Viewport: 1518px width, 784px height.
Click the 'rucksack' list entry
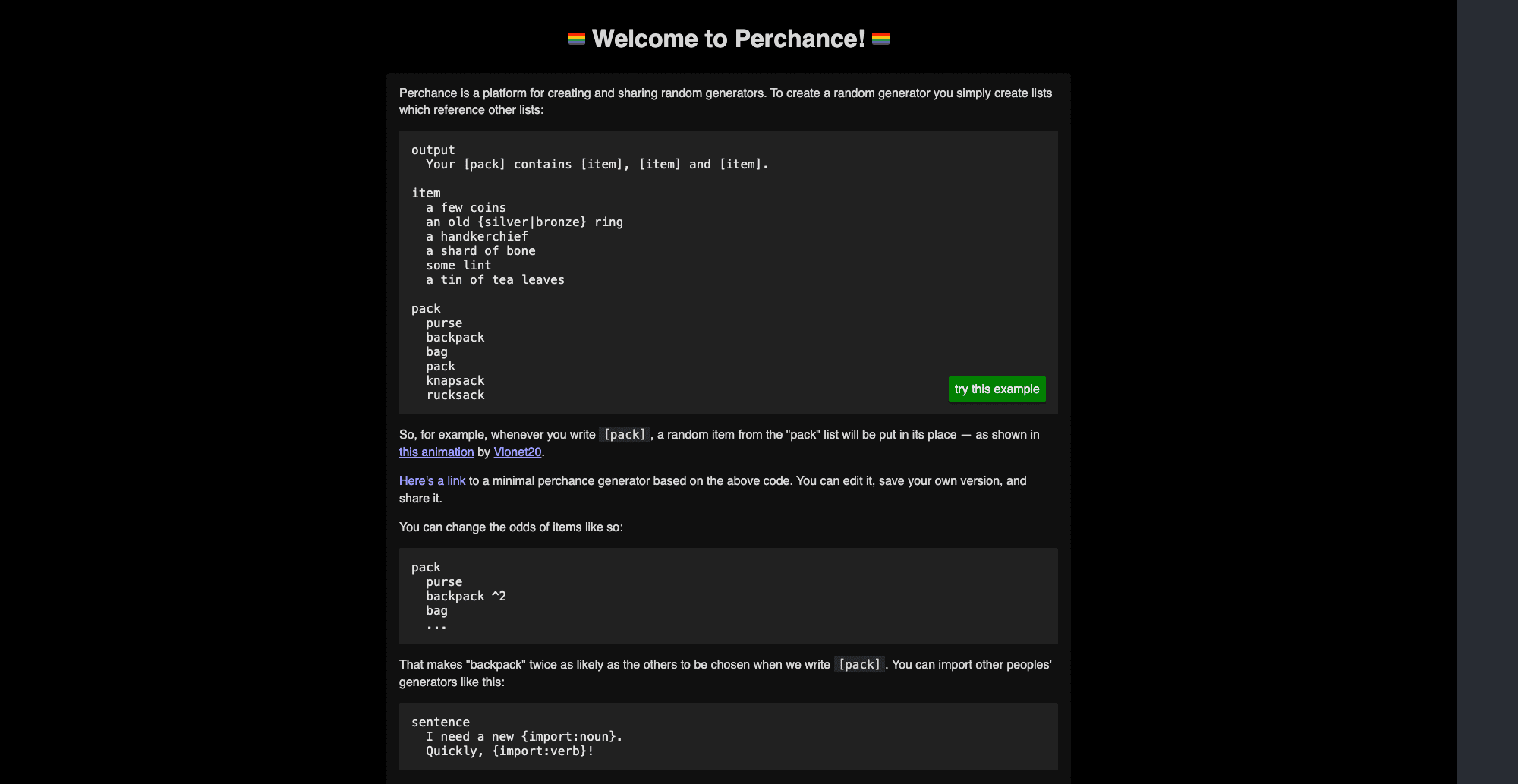point(455,395)
